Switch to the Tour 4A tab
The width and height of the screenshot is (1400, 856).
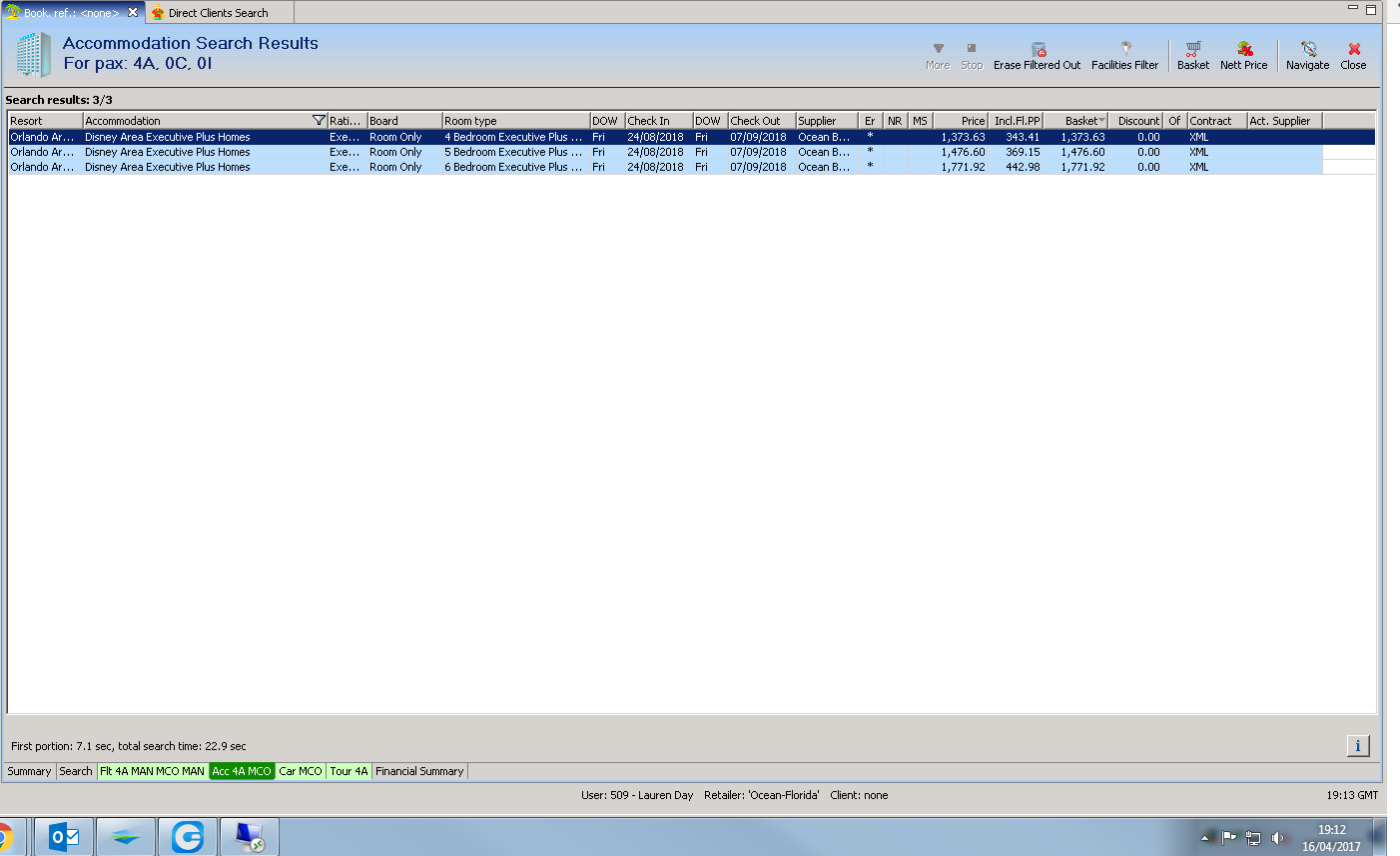point(350,771)
